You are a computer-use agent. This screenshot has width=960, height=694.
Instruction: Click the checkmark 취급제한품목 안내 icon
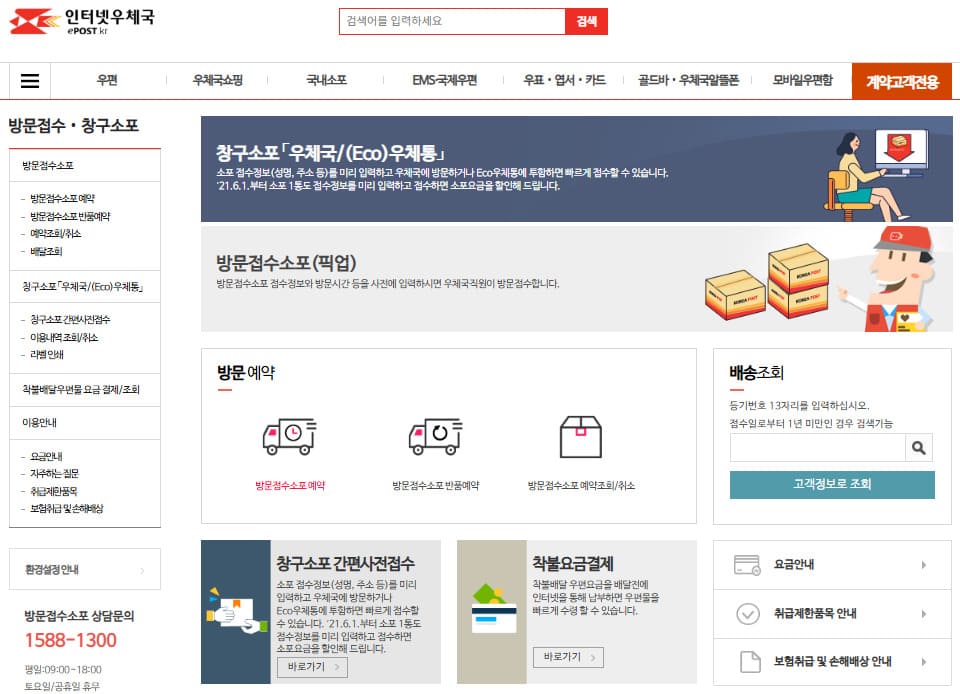pos(748,614)
